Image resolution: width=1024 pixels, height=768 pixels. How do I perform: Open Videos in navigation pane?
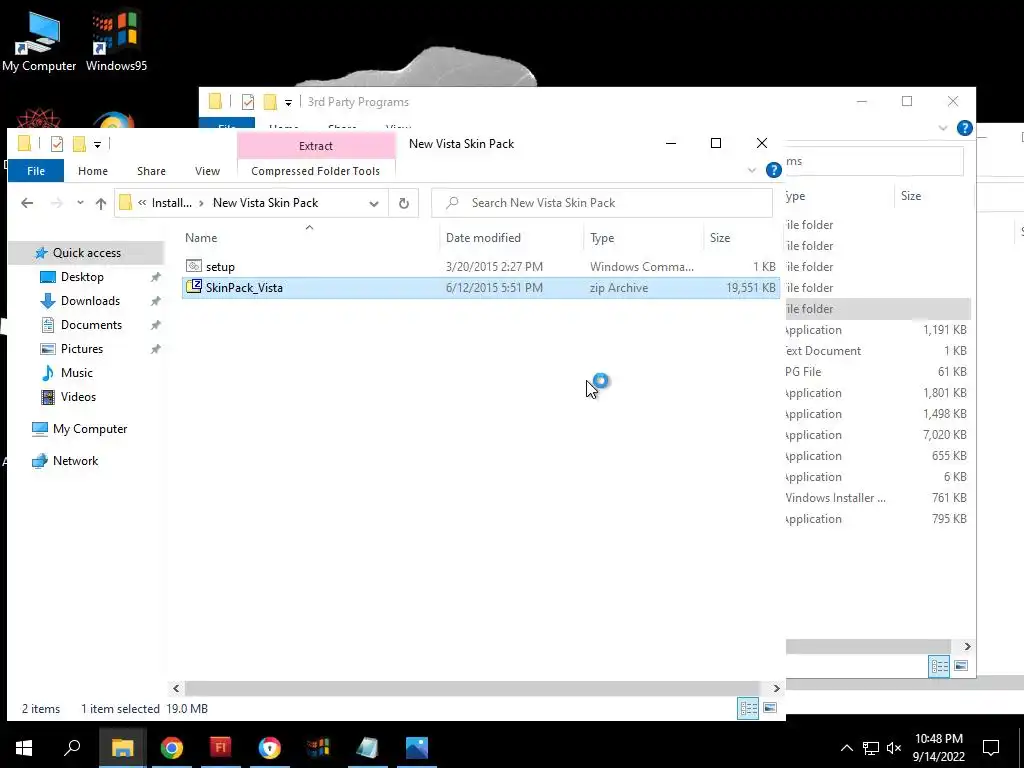[x=78, y=397]
